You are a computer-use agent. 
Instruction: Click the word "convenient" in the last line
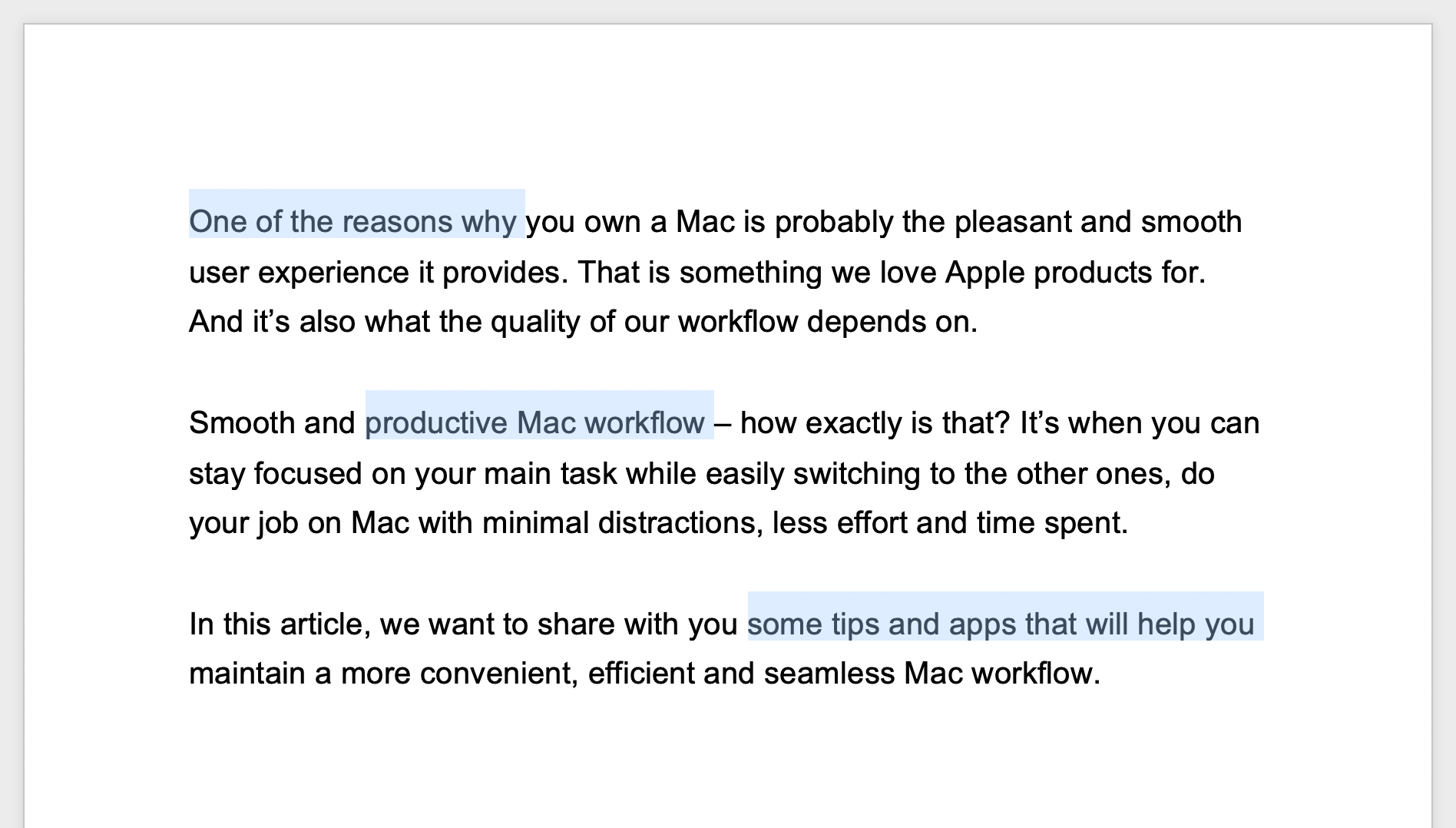point(499,674)
